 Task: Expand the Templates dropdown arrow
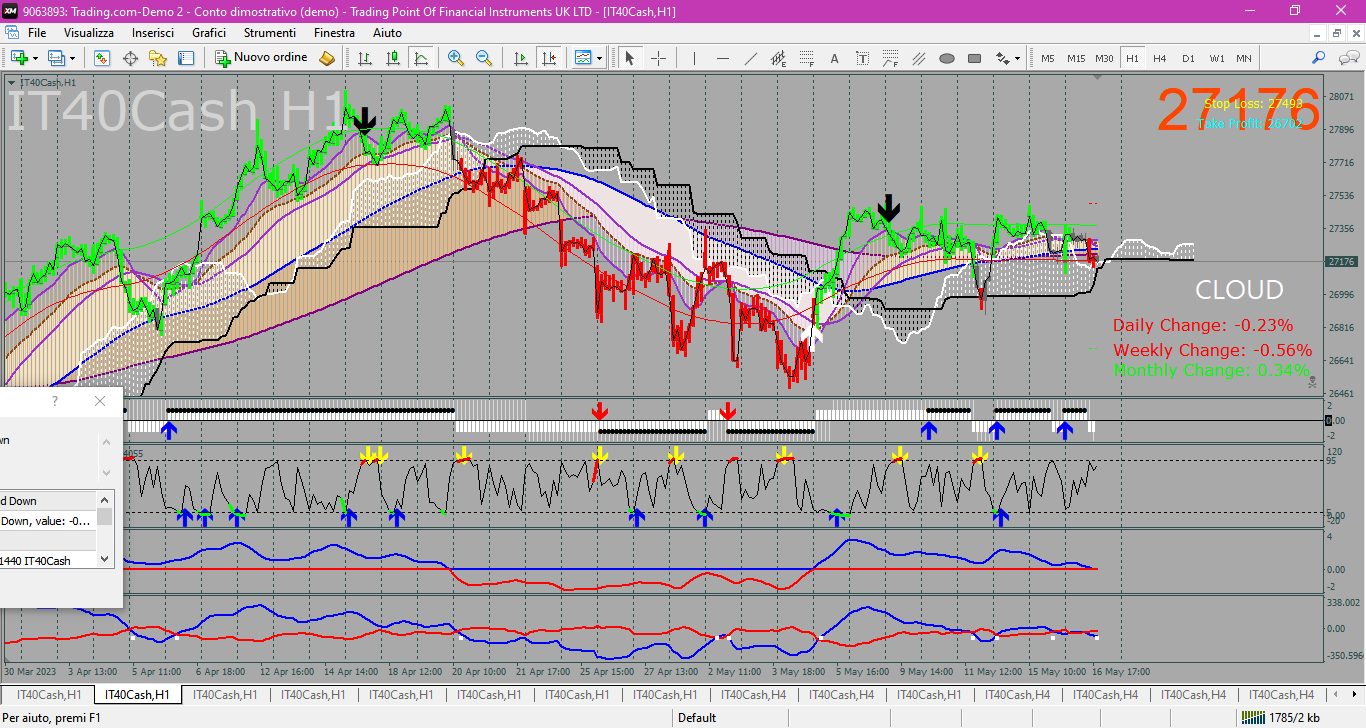pos(599,58)
